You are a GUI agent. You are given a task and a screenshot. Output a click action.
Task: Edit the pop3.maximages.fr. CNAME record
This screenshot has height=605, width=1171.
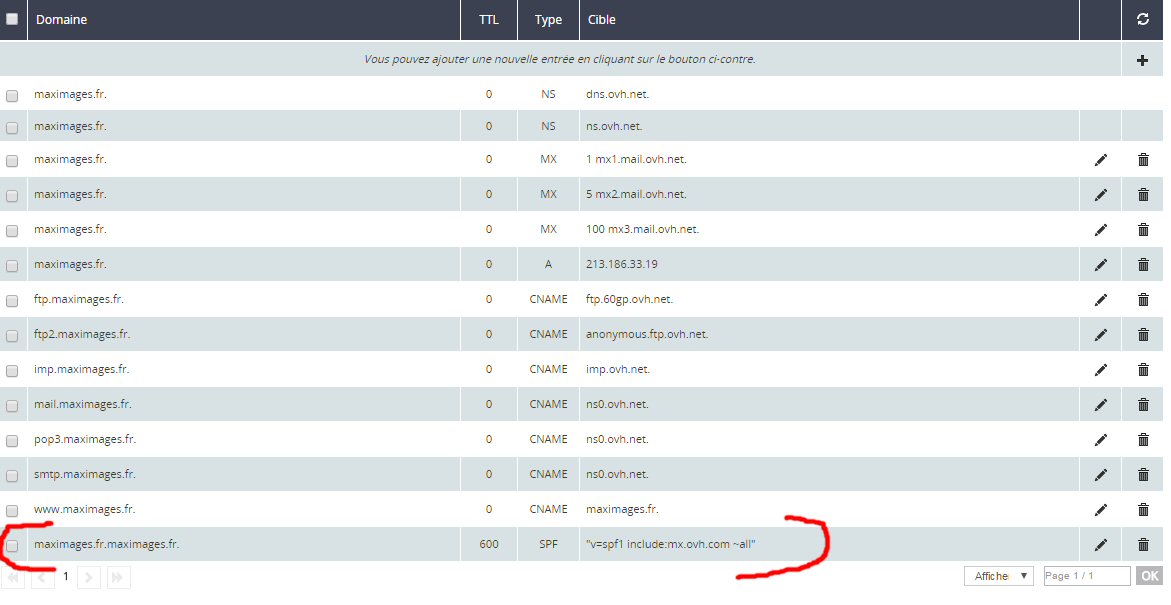click(1101, 440)
